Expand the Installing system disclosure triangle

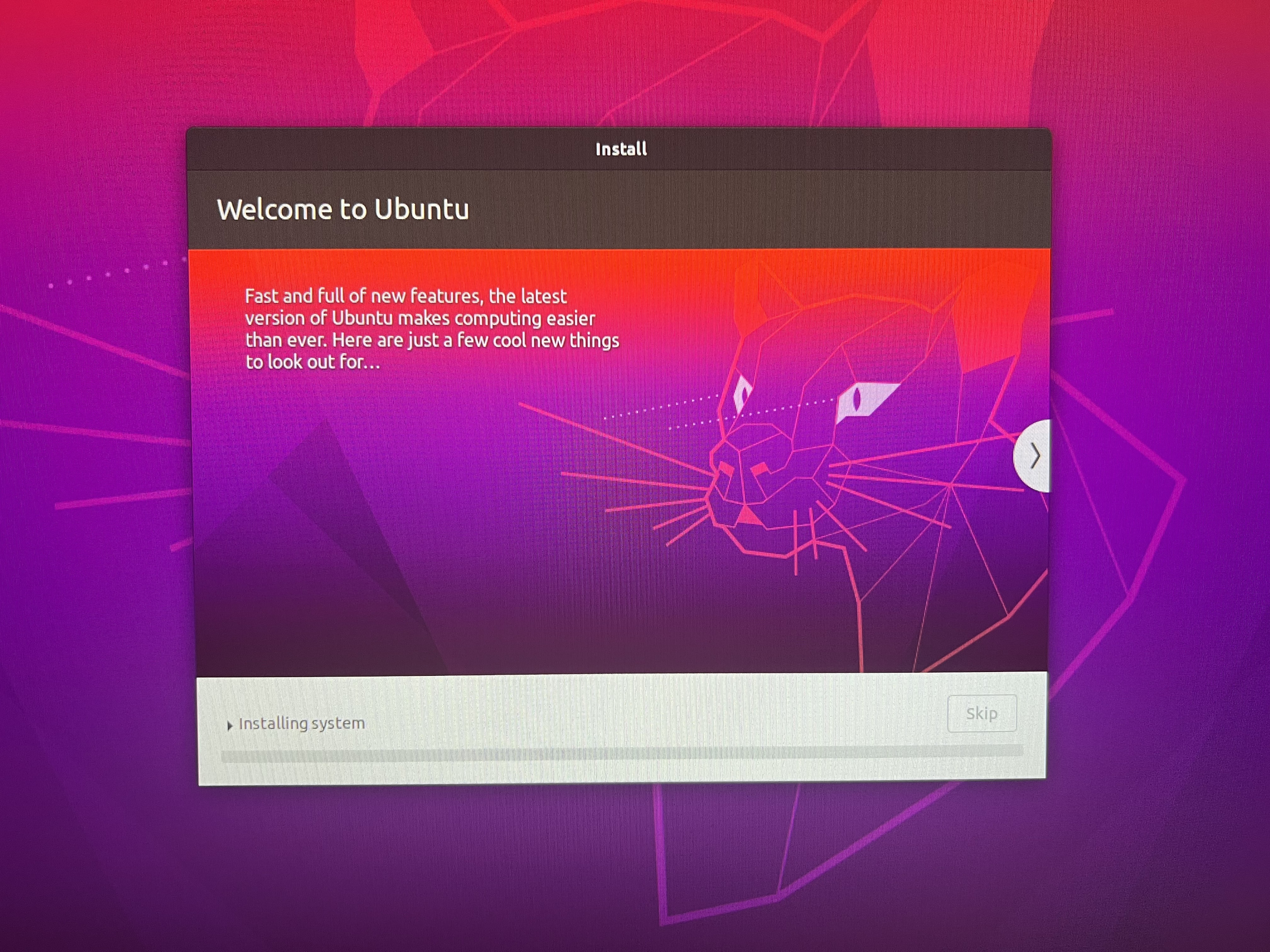pos(230,725)
